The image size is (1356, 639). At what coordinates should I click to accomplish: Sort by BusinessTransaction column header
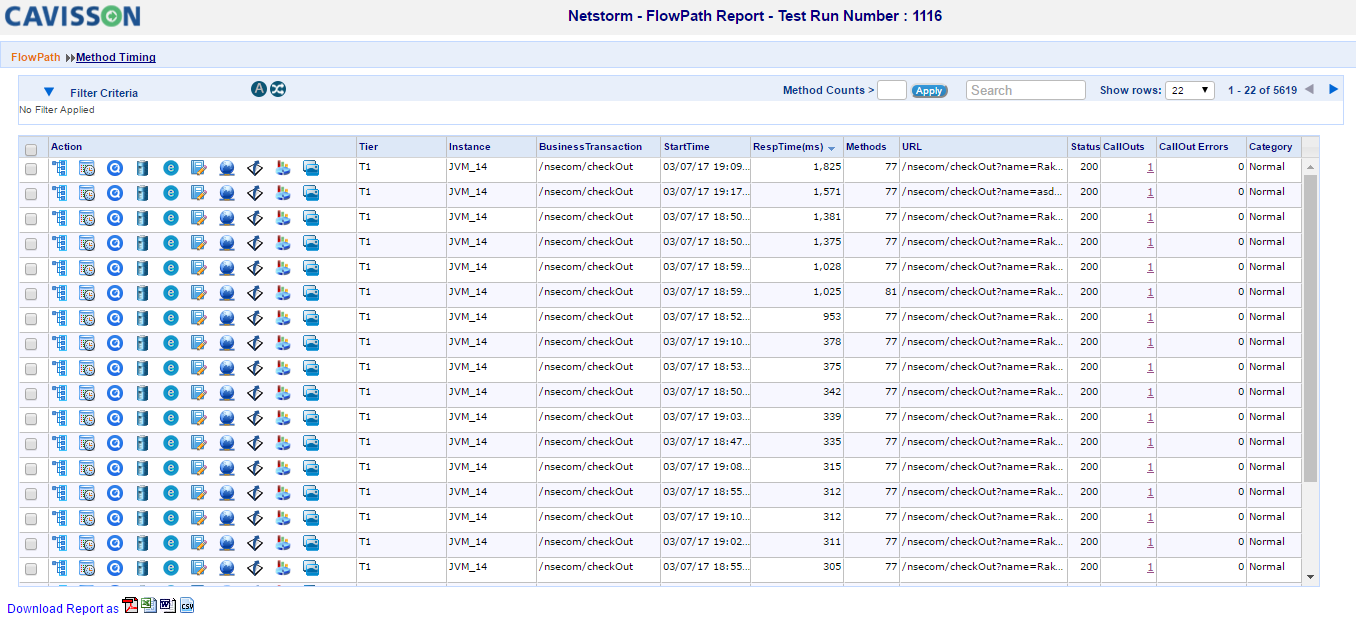(x=591, y=147)
